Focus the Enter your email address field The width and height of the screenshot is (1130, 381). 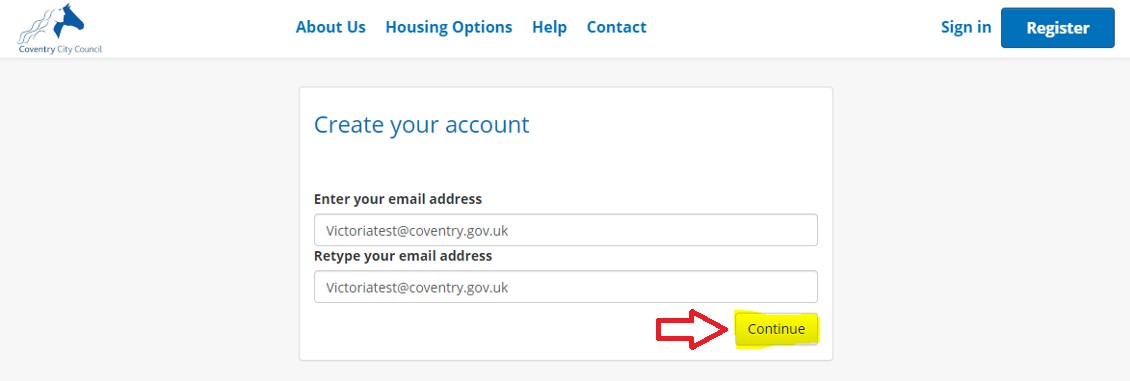tap(566, 230)
